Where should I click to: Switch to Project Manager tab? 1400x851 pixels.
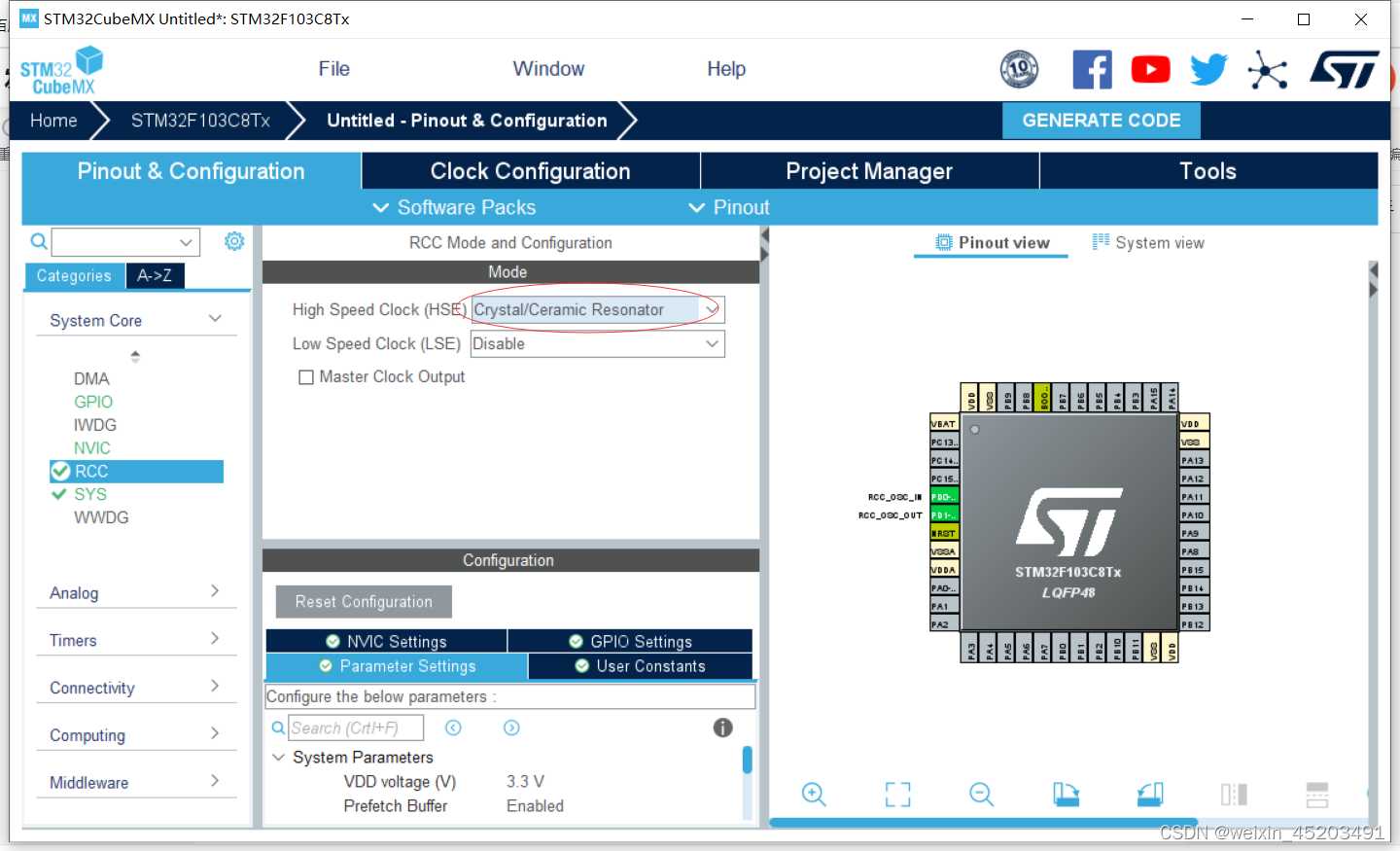pos(869,171)
